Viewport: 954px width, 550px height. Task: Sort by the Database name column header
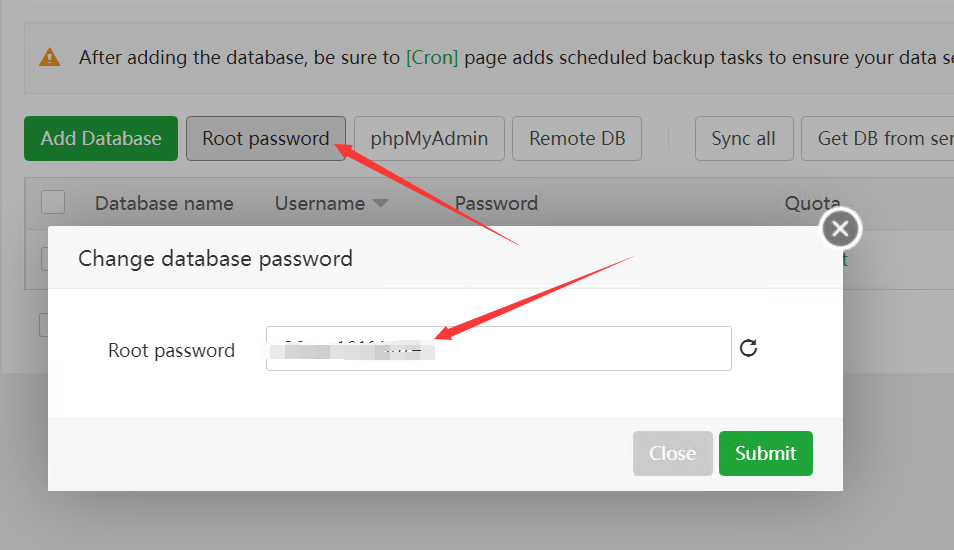point(164,203)
